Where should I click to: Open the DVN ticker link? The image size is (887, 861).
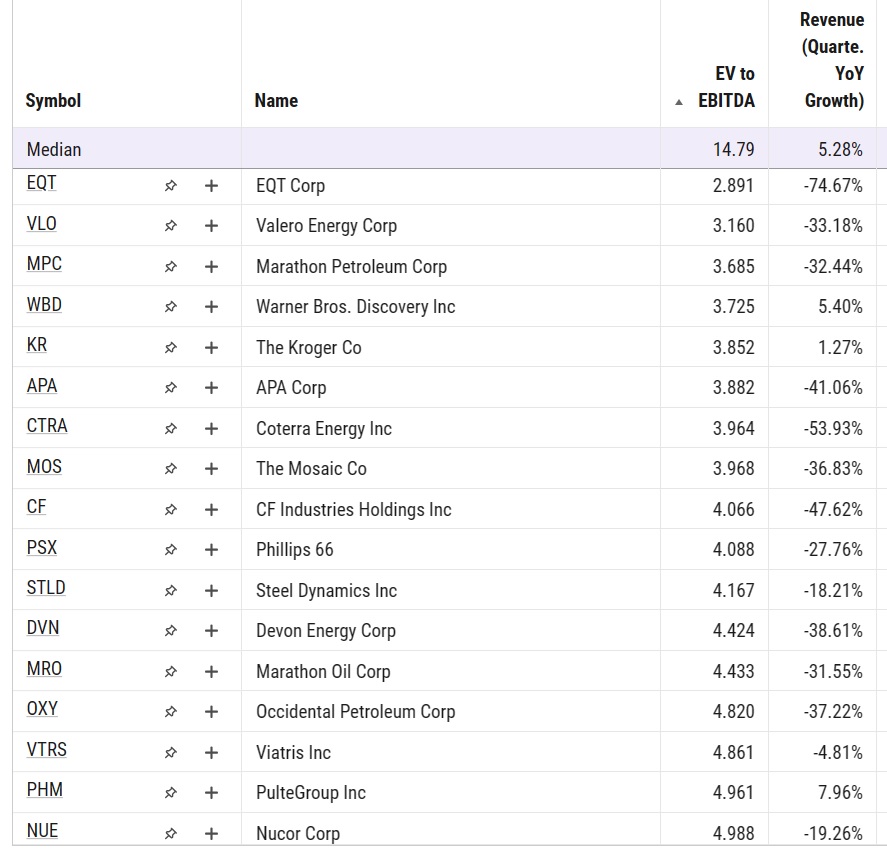[x=42, y=628]
